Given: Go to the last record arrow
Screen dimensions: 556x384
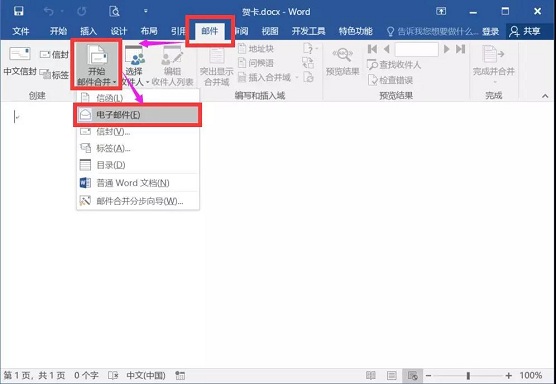Looking at the screenshot, I should 461,49.
